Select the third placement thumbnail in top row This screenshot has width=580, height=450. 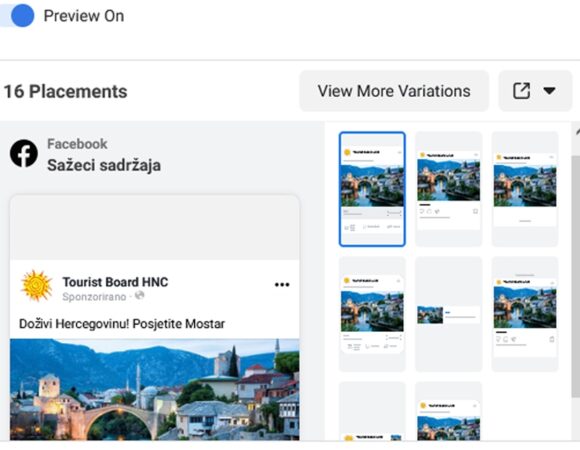coord(525,189)
